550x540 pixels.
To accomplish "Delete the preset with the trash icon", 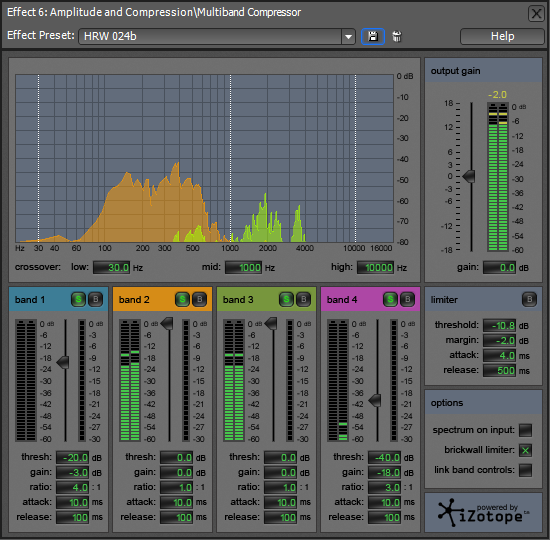I will 397,36.
